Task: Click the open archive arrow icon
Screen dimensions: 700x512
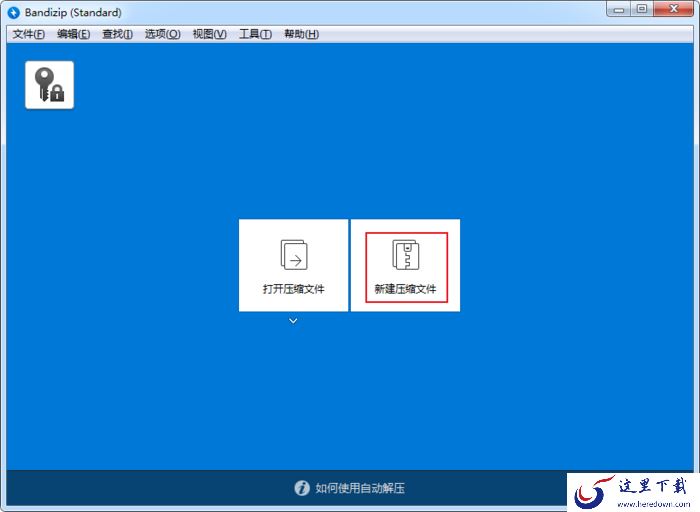Action: click(294, 255)
